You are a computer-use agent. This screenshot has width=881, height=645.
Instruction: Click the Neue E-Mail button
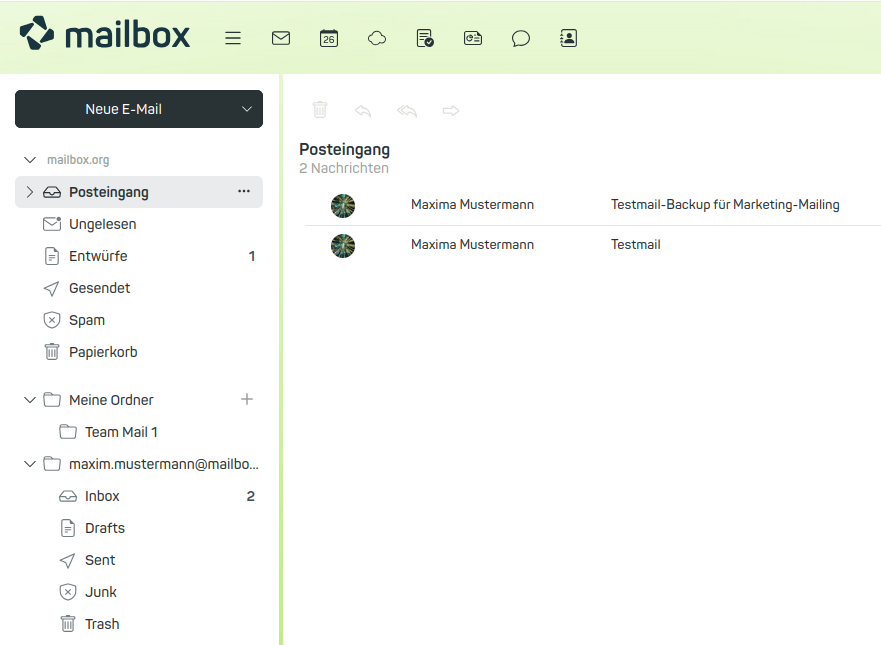pos(124,109)
